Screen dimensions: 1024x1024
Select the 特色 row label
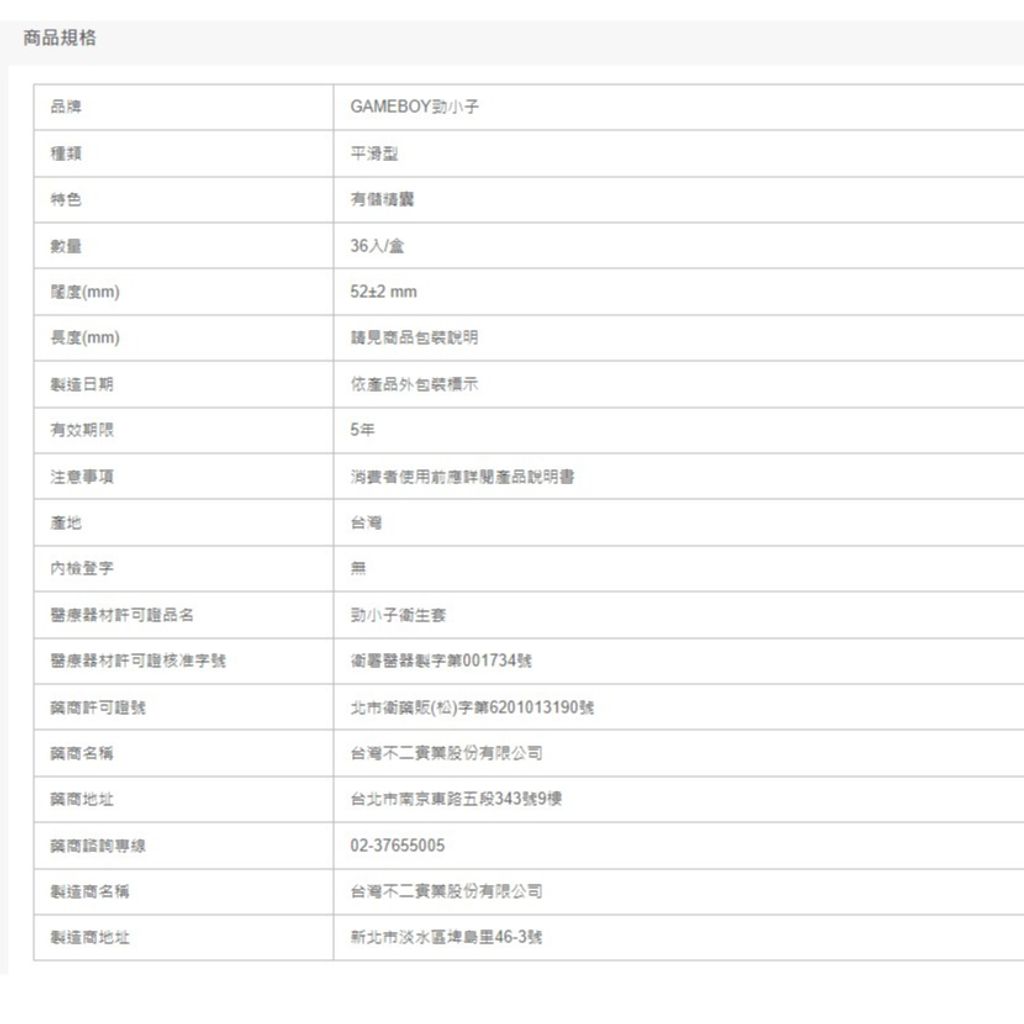tap(66, 199)
